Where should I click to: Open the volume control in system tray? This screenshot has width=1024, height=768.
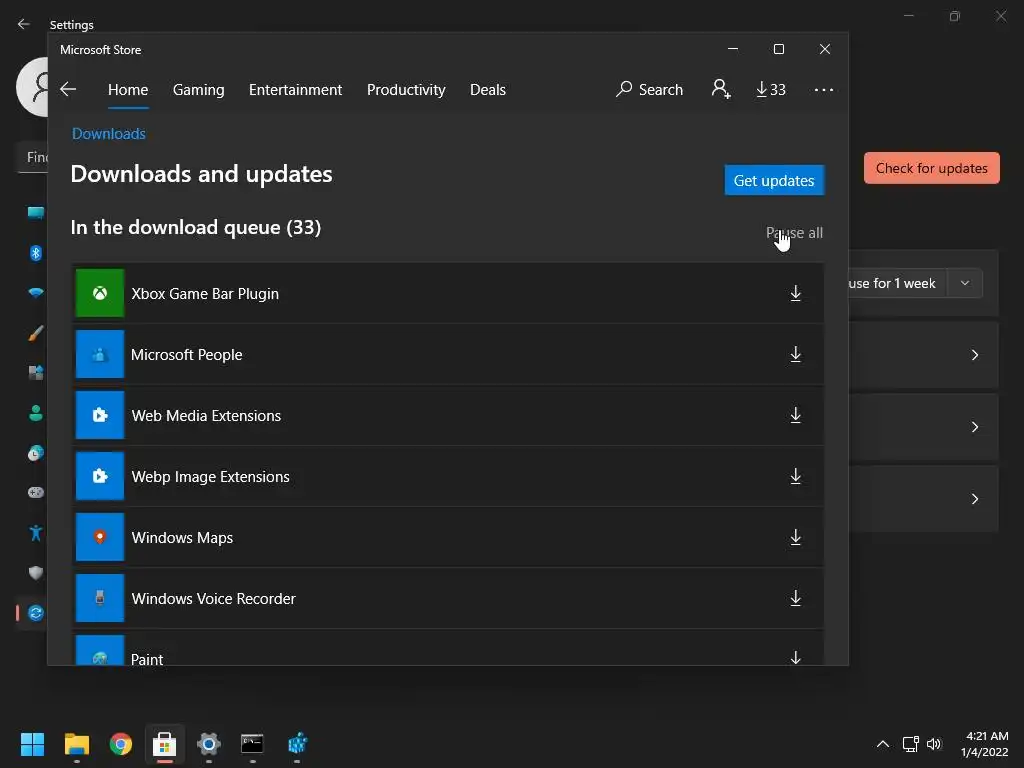[934, 744]
